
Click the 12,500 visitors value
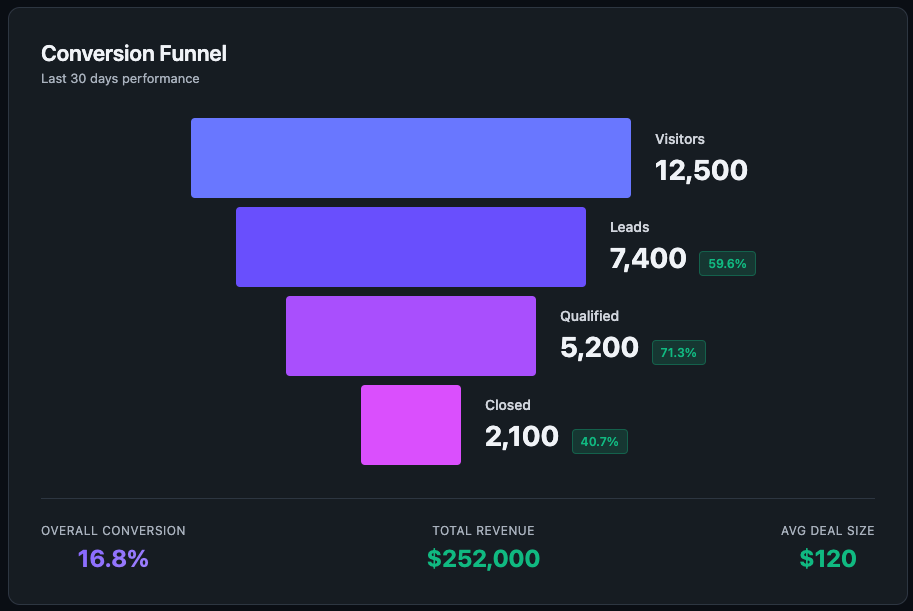(701, 170)
